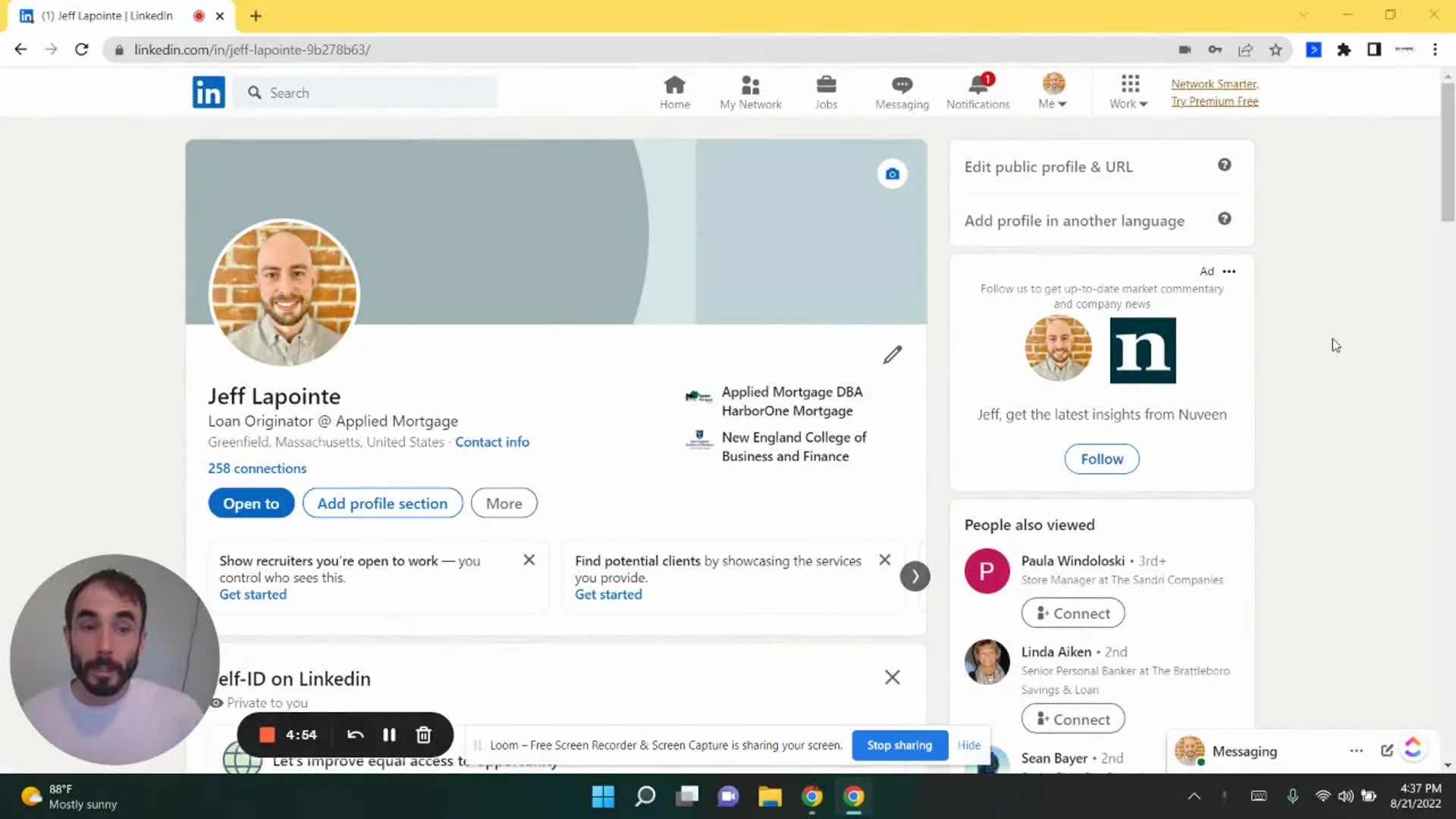The width and height of the screenshot is (1456, 819).
Task: Help icon beside Edit public profile
Action: [x=1224, y=165]
